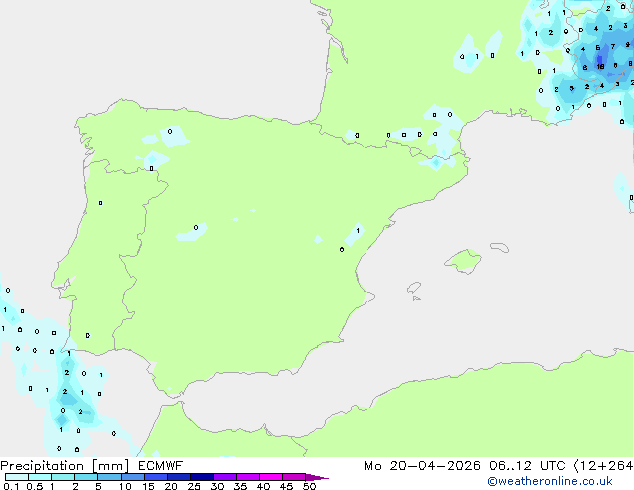Choose the 30 to 35 mm purple swatch
This screenshot has width=634, height=490.
click(x=224, y=477)
